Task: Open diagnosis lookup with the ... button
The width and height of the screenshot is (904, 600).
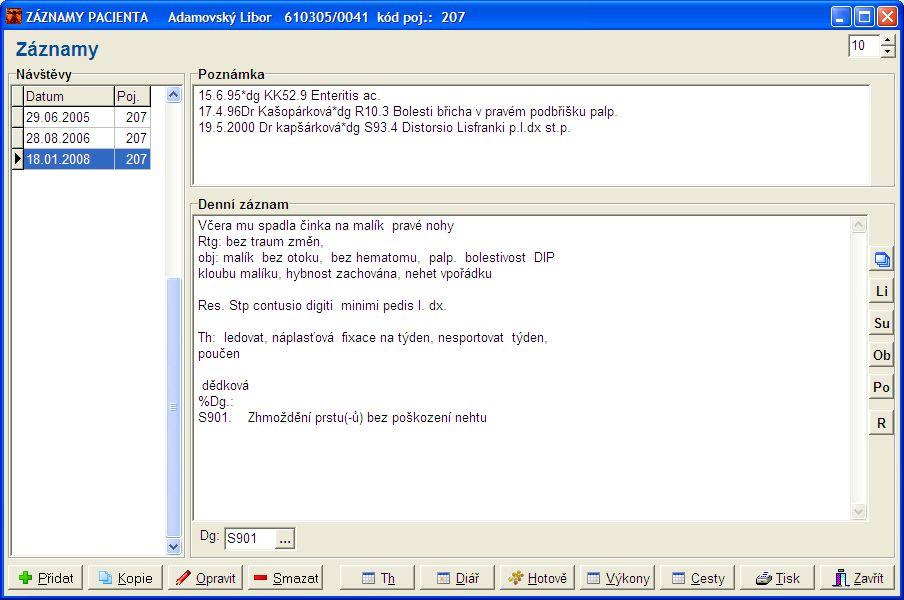Action: pos(285,539)
